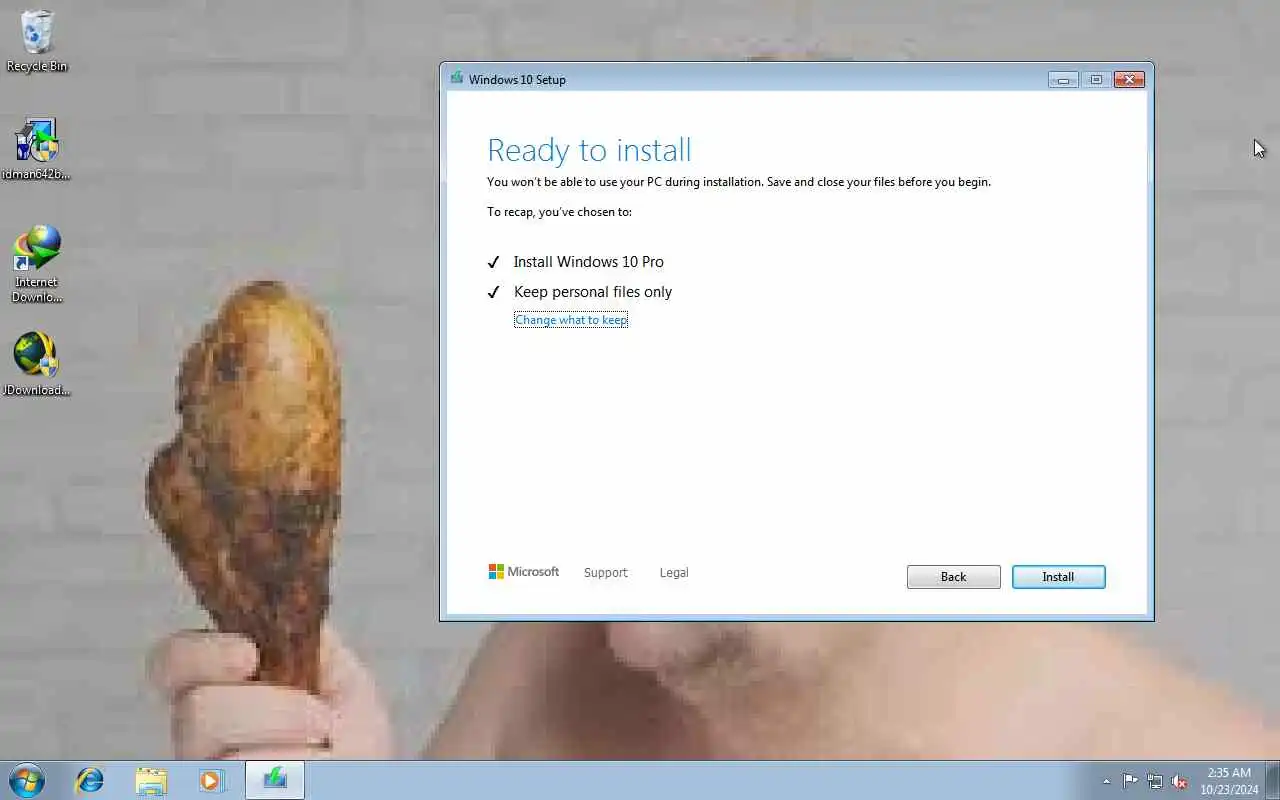Click the Back button
The image size is (1280, 800).
click(x=953, y=577)
